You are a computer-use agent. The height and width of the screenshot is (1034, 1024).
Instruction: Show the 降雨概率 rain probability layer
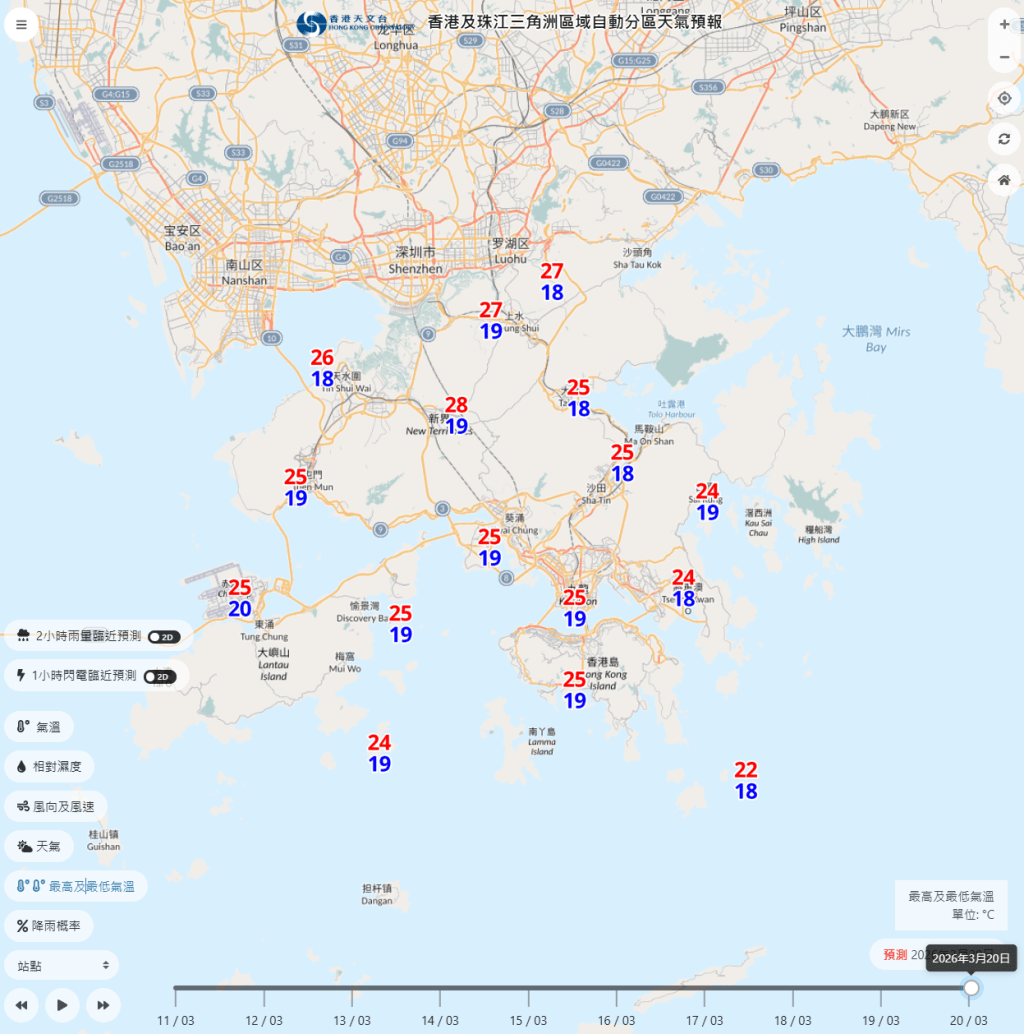46,925
